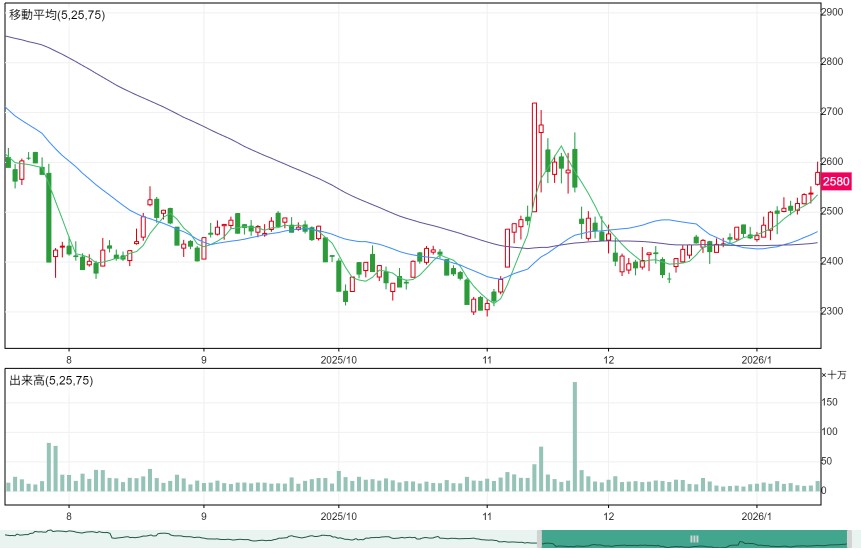Click the 2300 price axis label
Screen dimensions: 861x550
point(832,311)
